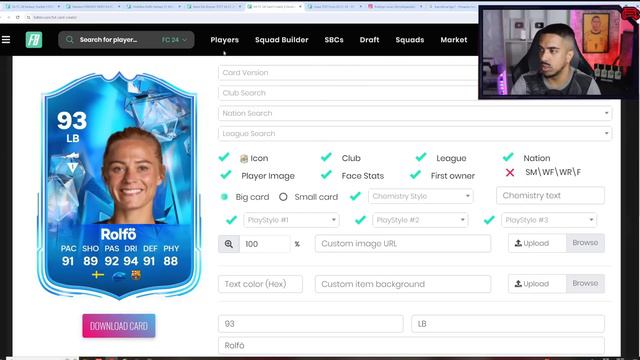
Task: Toggle the League checkmark
Action: pos(421,157)
